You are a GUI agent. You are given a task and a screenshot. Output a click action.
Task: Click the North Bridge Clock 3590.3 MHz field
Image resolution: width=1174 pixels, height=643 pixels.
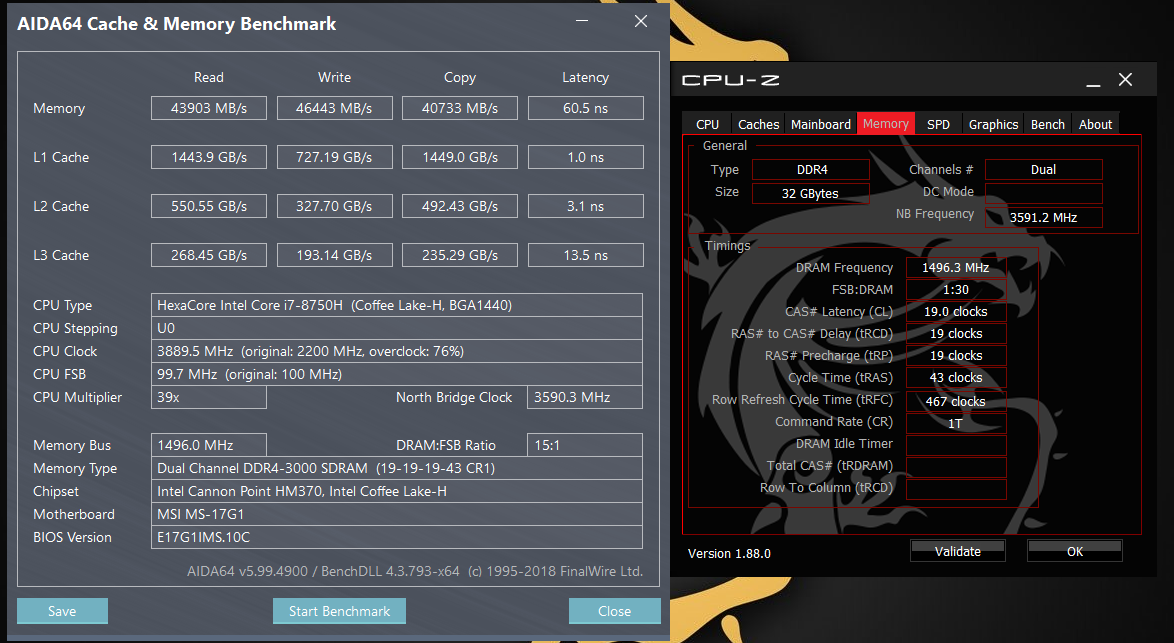coord(585,397)
